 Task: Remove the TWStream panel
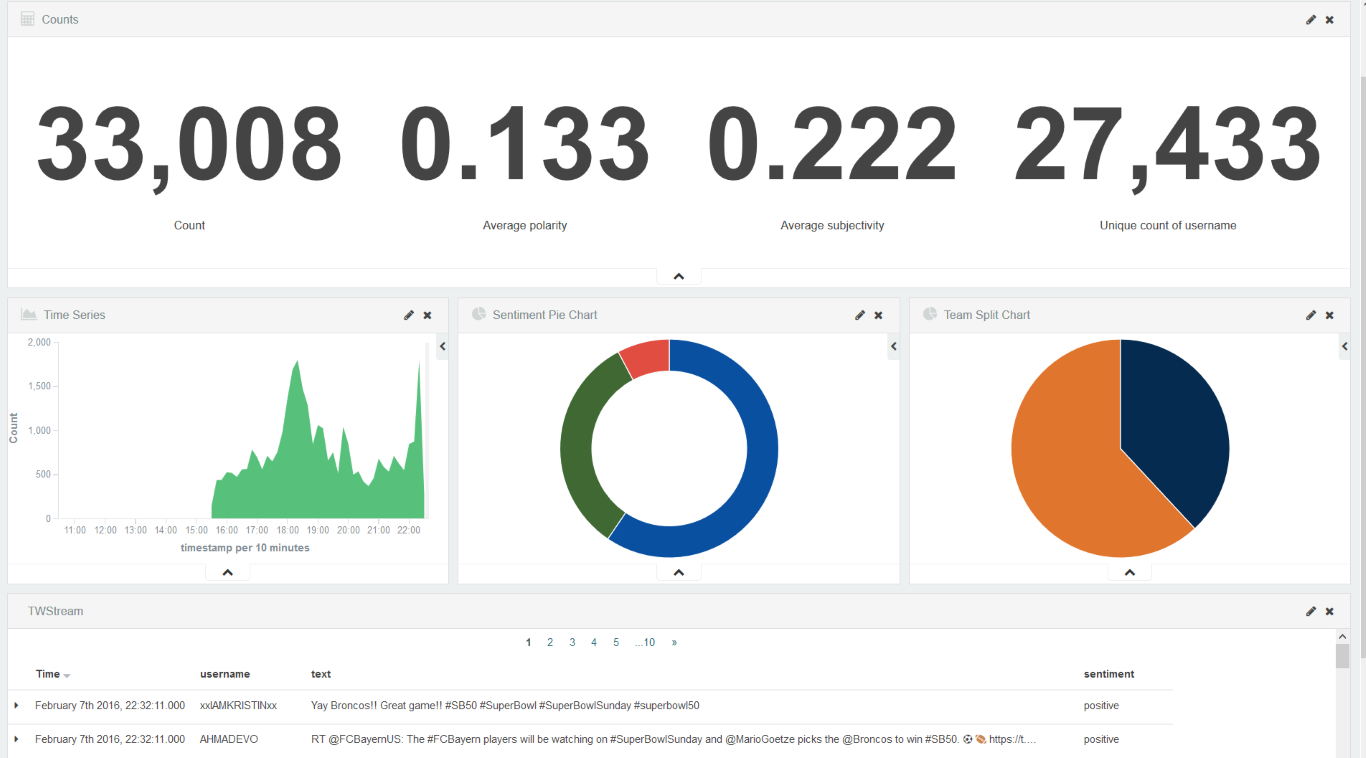(x=1330, y=611)
